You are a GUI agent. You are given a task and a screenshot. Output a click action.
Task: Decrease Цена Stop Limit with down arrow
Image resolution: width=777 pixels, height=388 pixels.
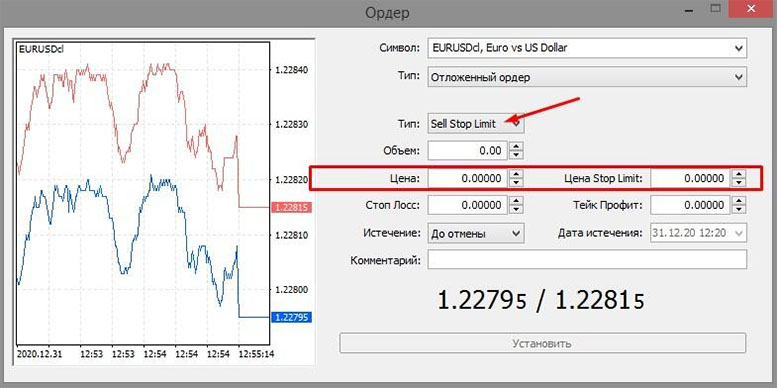[739, 183]
